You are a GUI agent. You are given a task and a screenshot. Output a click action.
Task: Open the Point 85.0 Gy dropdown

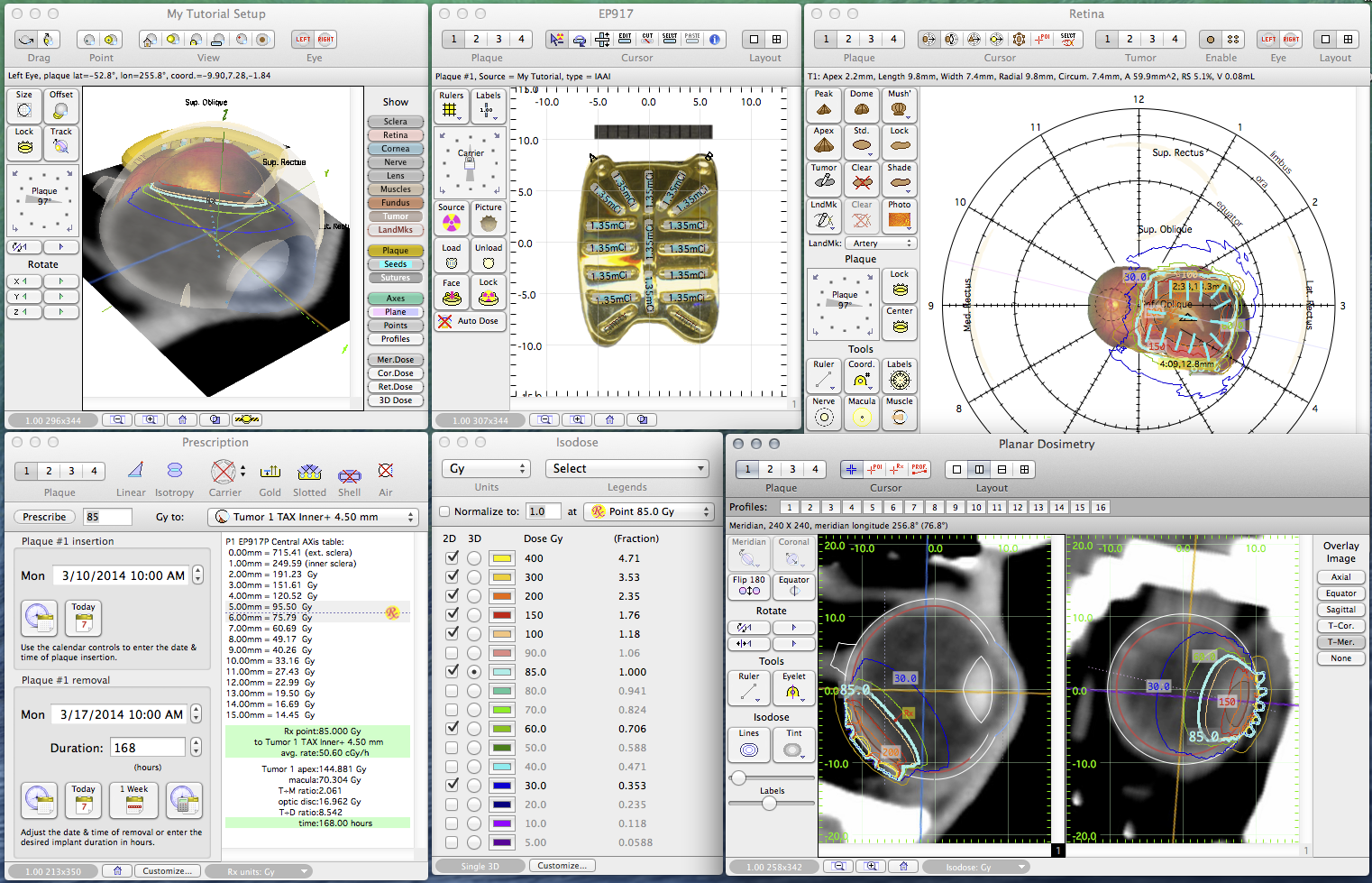[x=649, y=511]
